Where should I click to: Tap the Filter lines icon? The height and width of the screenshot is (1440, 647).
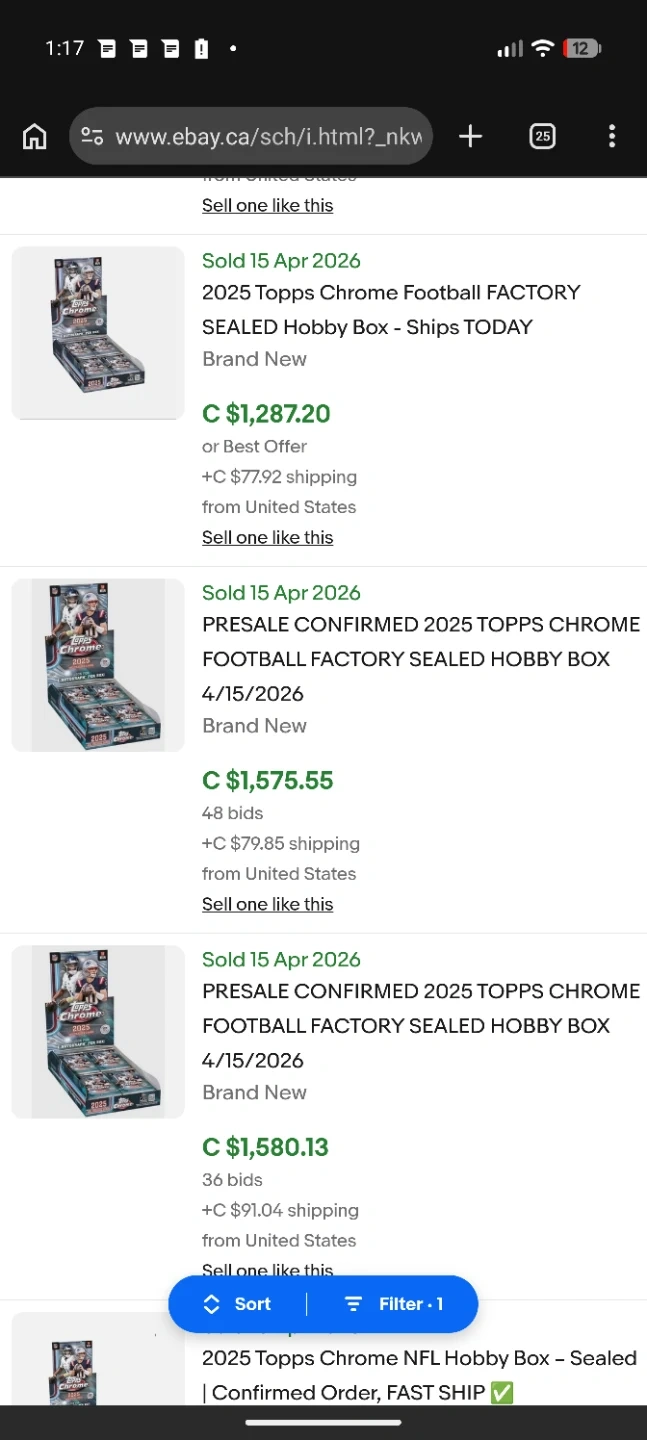pyautogui.click(x=353, y=1304)
